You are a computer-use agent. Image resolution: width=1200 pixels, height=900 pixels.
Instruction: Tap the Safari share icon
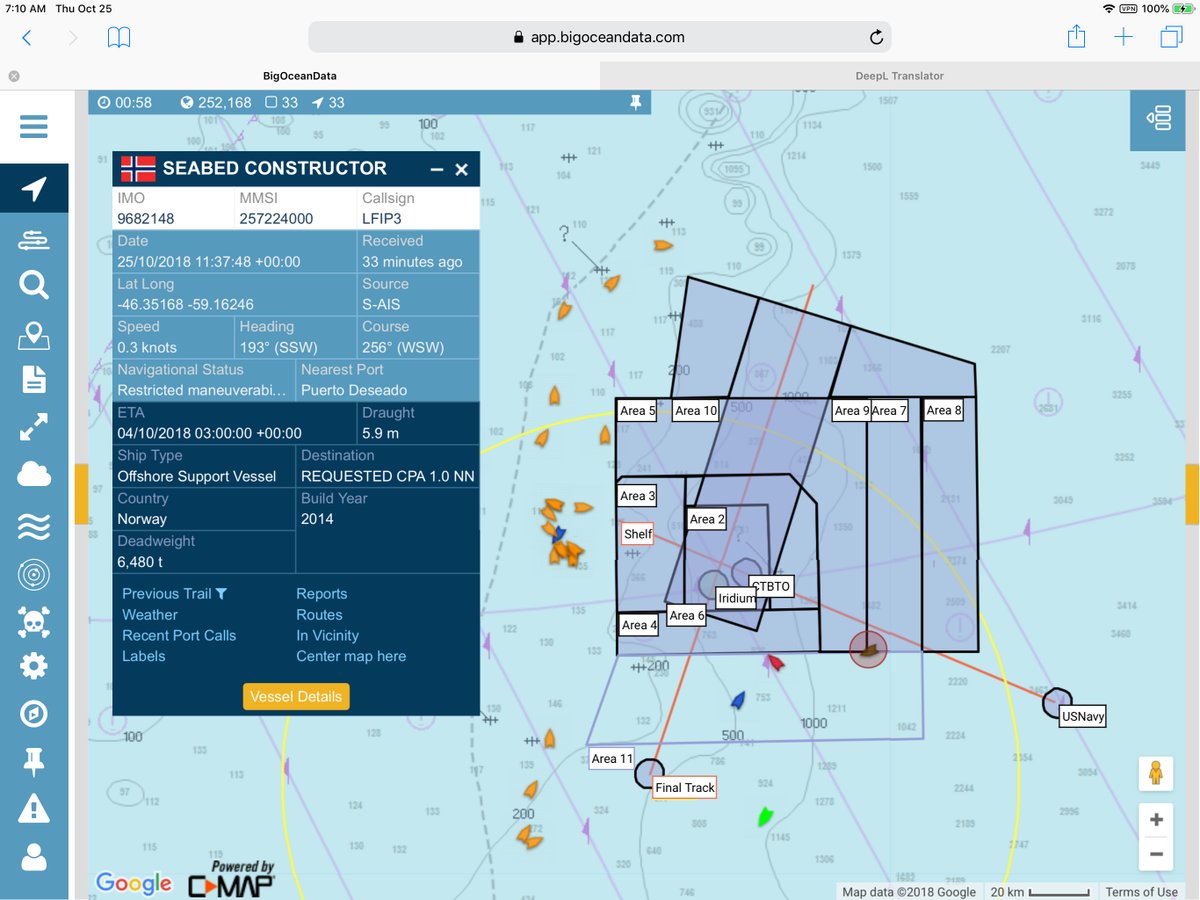coord(1076,36)
